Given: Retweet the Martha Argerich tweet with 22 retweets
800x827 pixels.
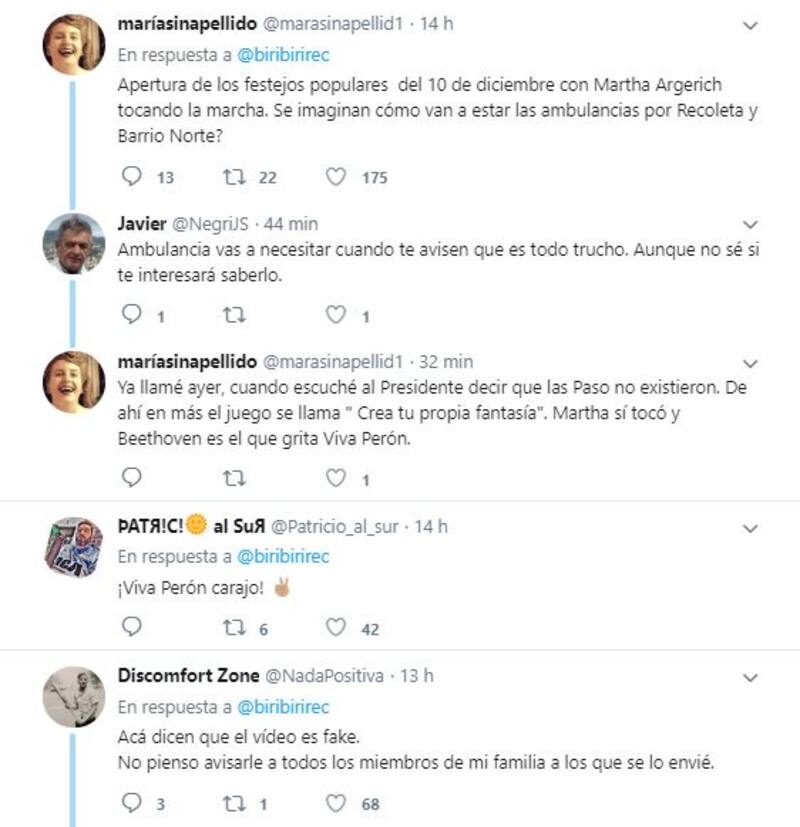Looking at the screenshot, I should [232, 177].
